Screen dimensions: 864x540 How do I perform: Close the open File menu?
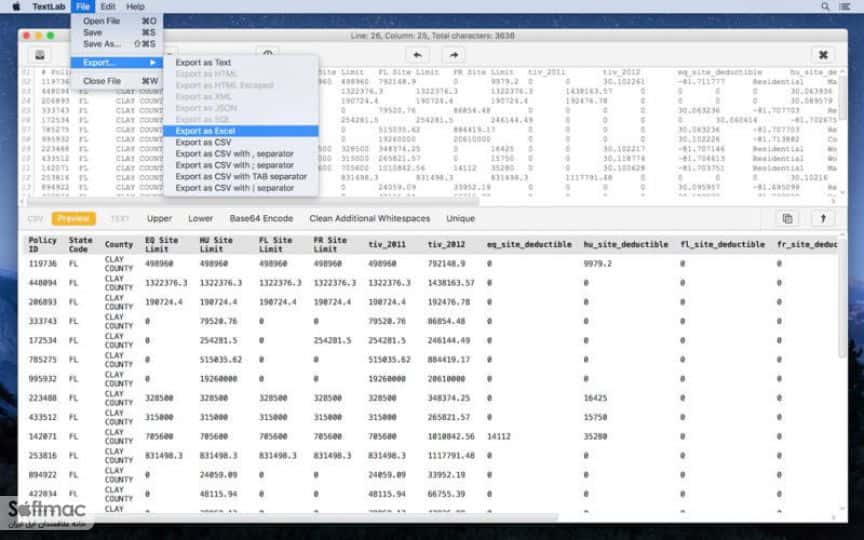click(83, 7)
